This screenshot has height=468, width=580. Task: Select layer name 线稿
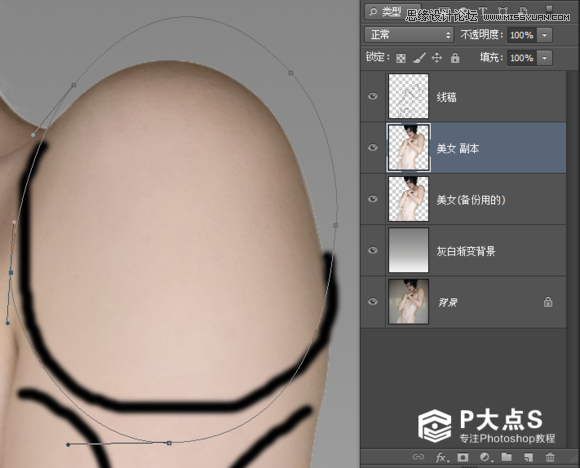click(446, 97)
